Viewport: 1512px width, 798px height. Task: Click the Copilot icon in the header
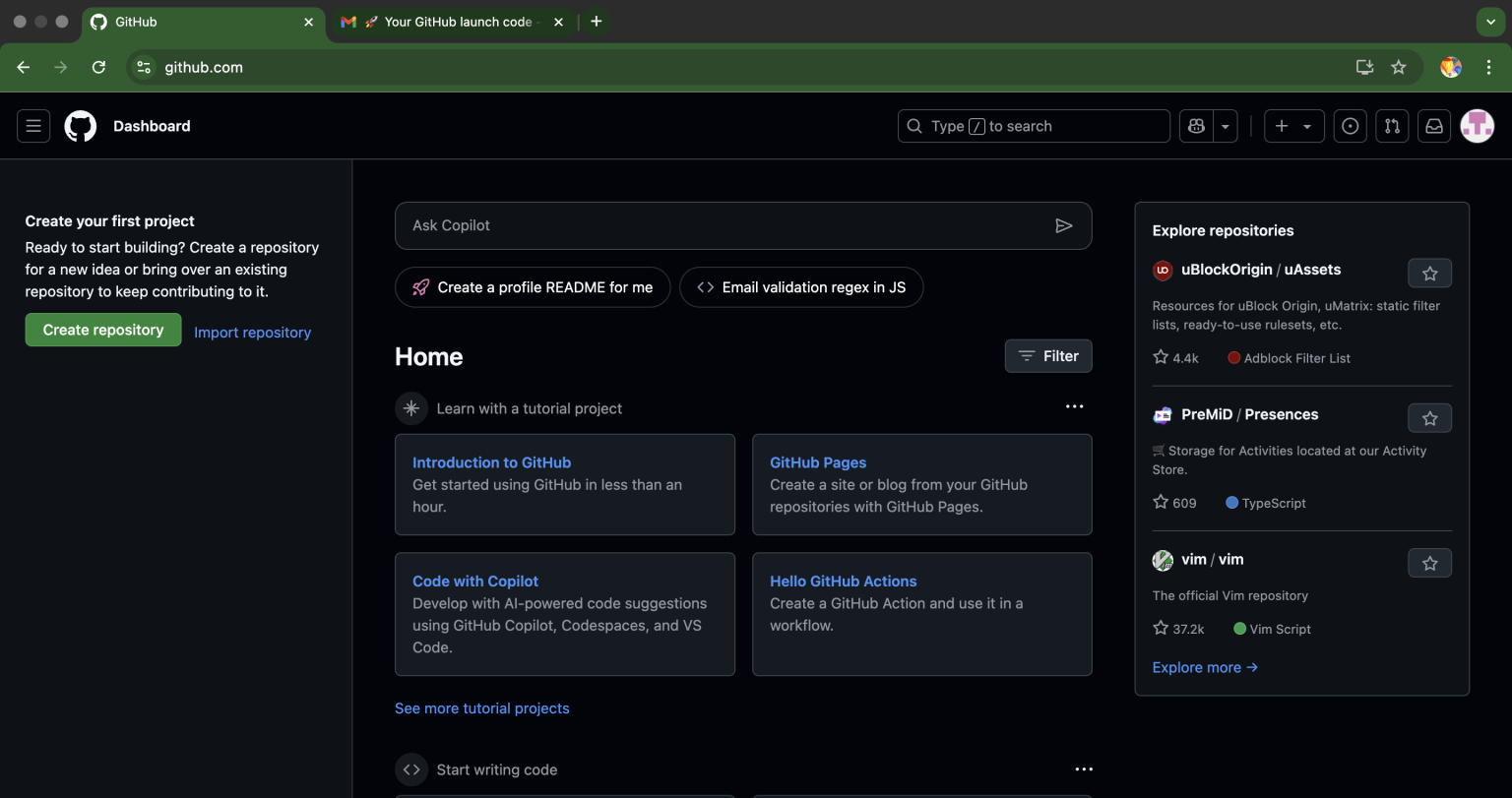click(x=1195, y=126)
